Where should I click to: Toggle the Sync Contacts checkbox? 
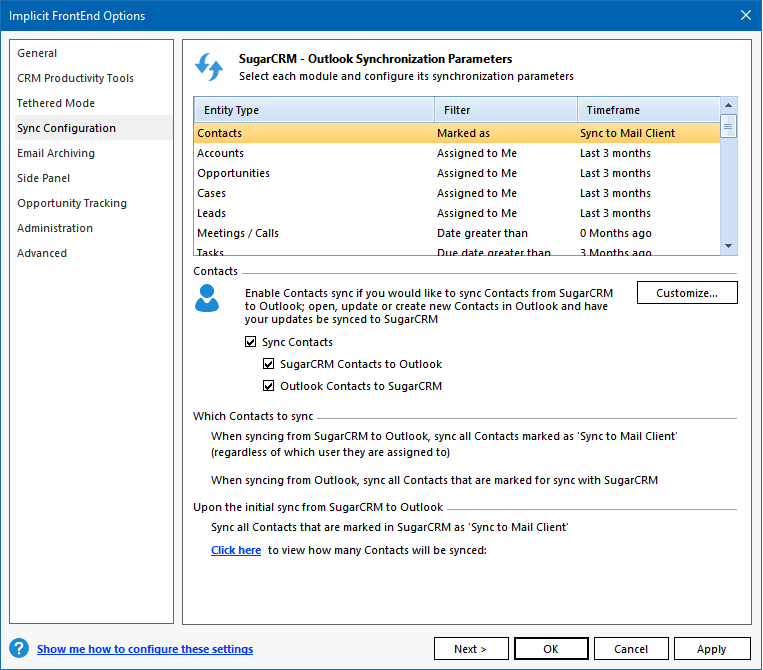(250, 342)
